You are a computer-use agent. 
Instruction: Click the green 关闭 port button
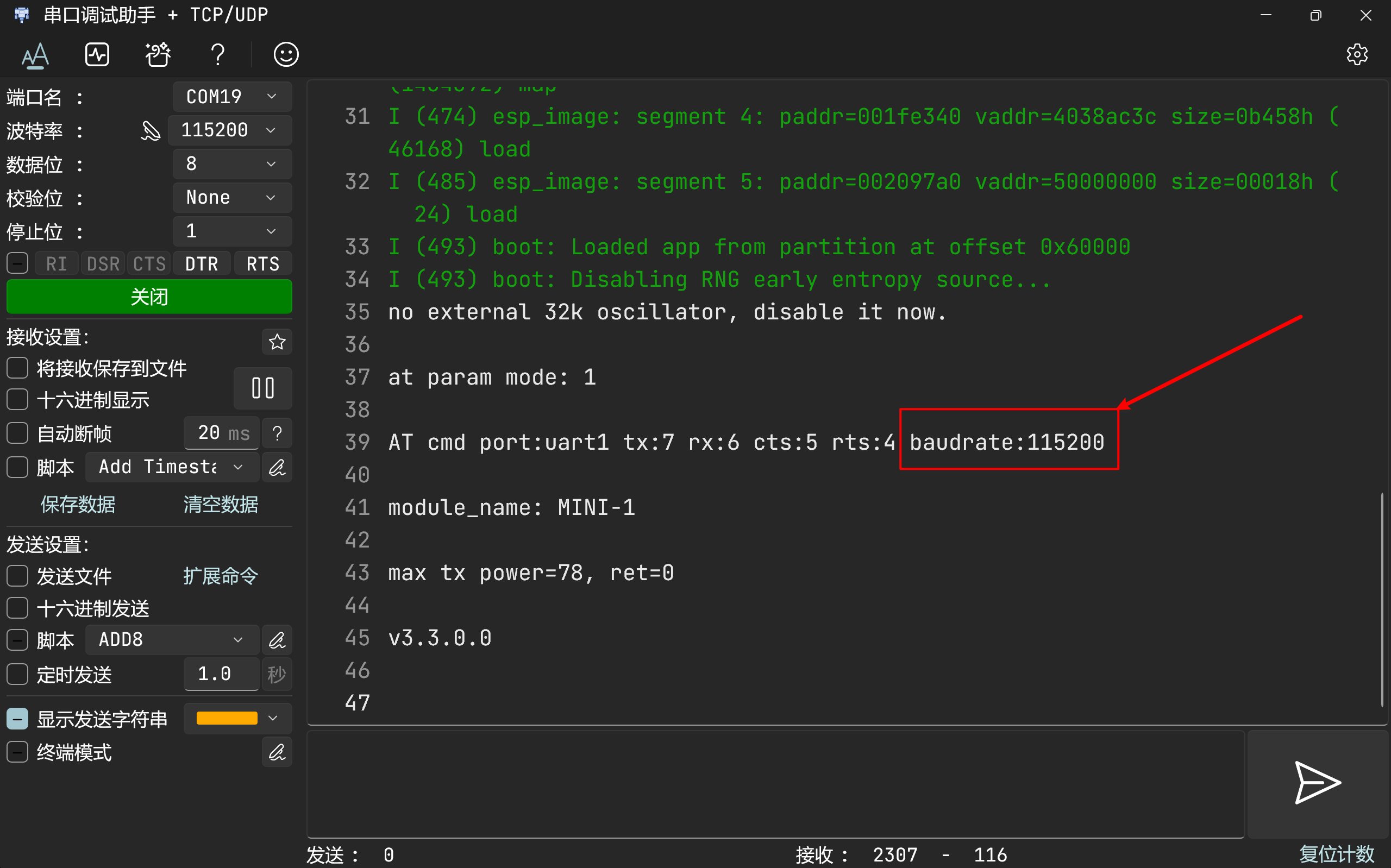pos(149,297)
